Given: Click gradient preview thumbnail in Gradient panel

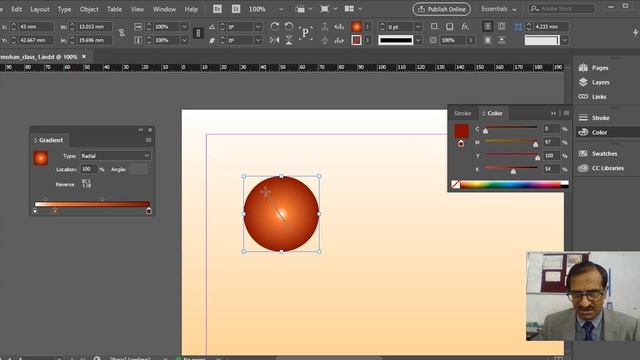Looking at the screenshot, I should coord(40,158).
